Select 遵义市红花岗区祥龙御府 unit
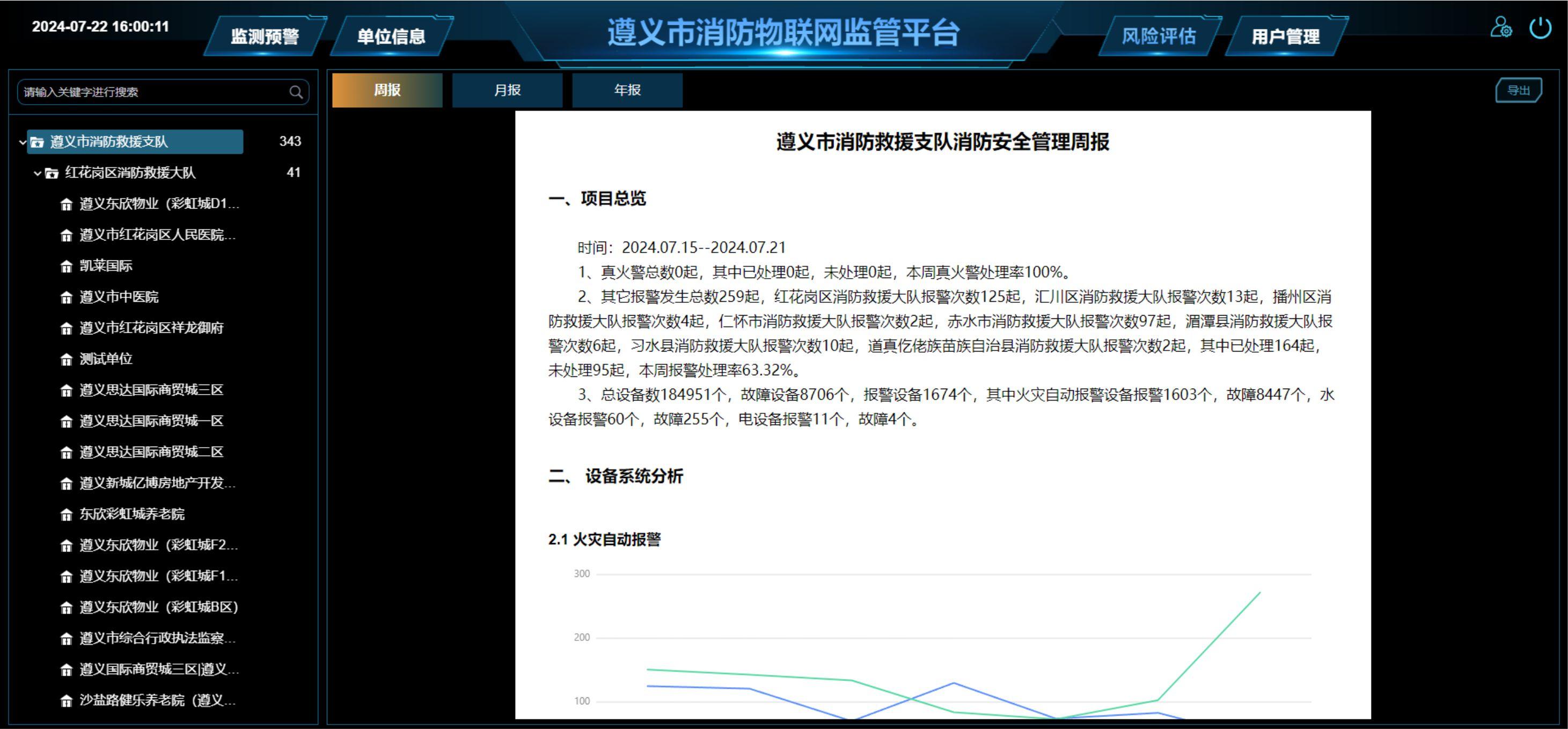Screen dimensions: 1568x729 tap(151, 327)
